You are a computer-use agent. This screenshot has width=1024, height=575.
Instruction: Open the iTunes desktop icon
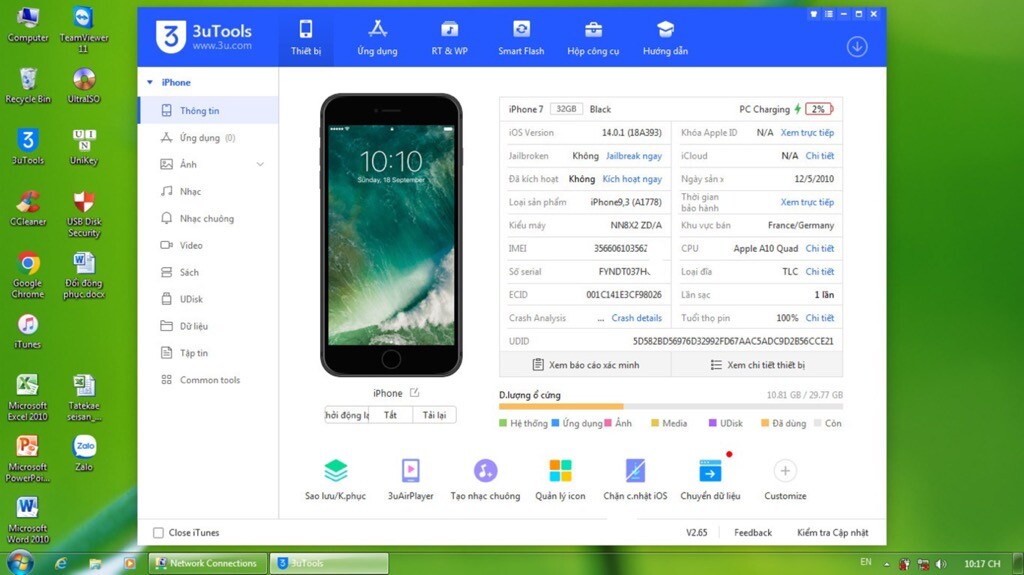click(27, 331)
